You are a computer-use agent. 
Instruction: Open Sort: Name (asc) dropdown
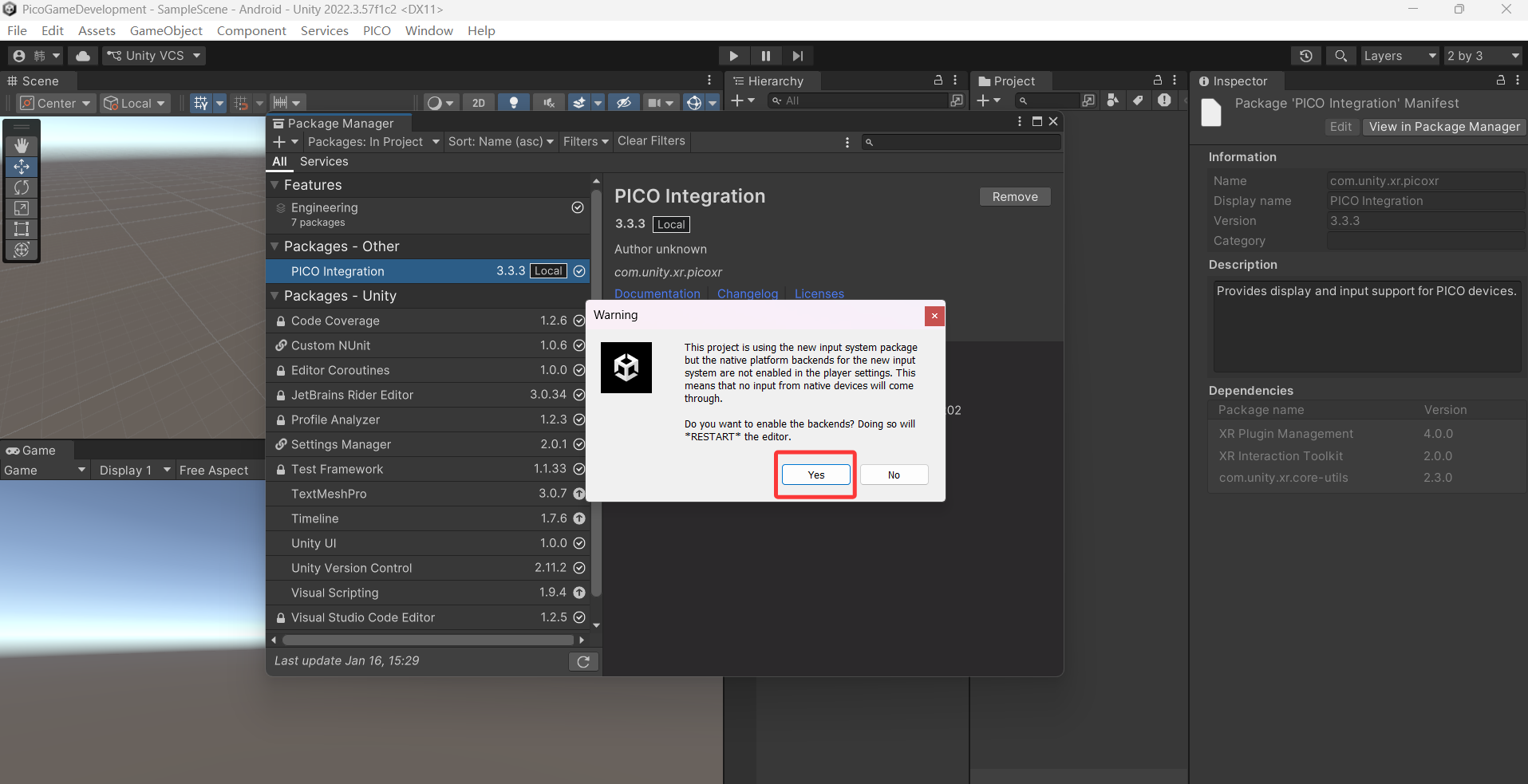[x=501, y=141]
